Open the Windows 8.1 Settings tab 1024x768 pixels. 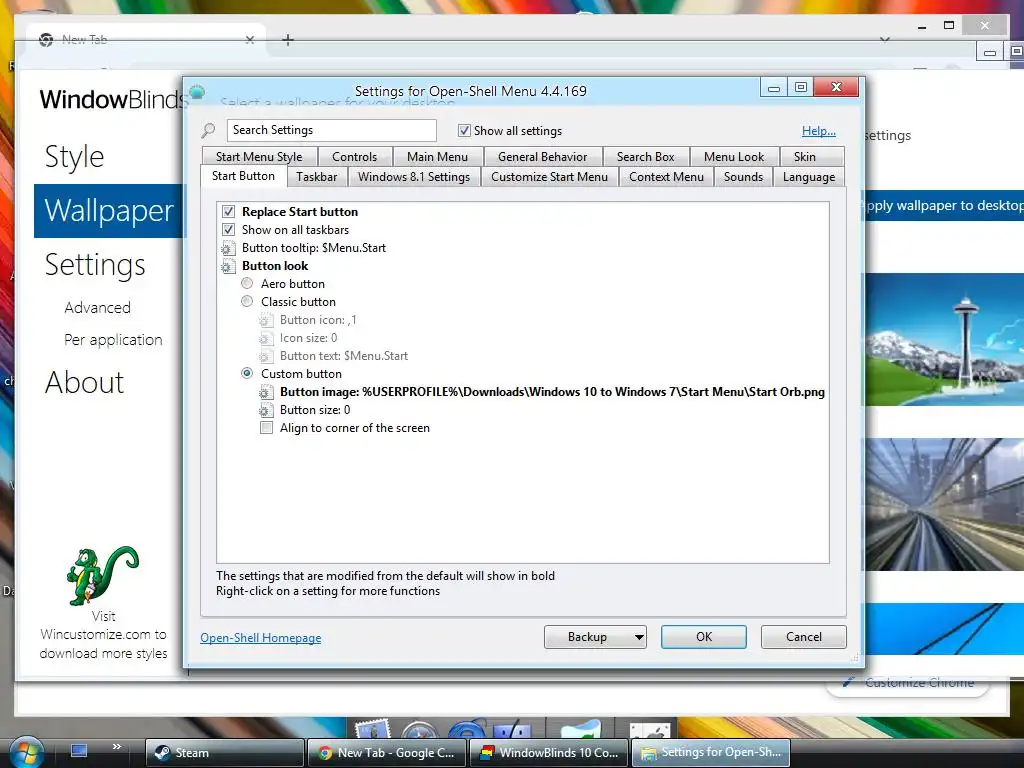[x=414, y=177]
